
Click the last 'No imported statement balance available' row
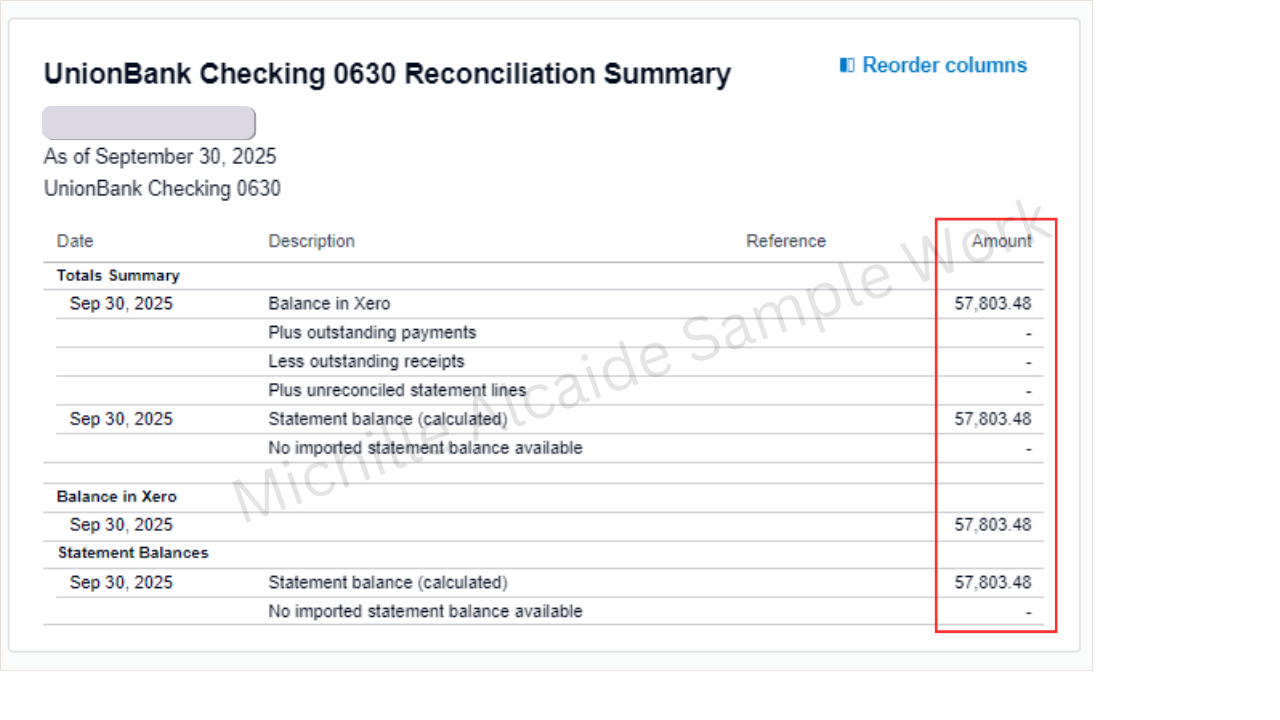[425, 611]
